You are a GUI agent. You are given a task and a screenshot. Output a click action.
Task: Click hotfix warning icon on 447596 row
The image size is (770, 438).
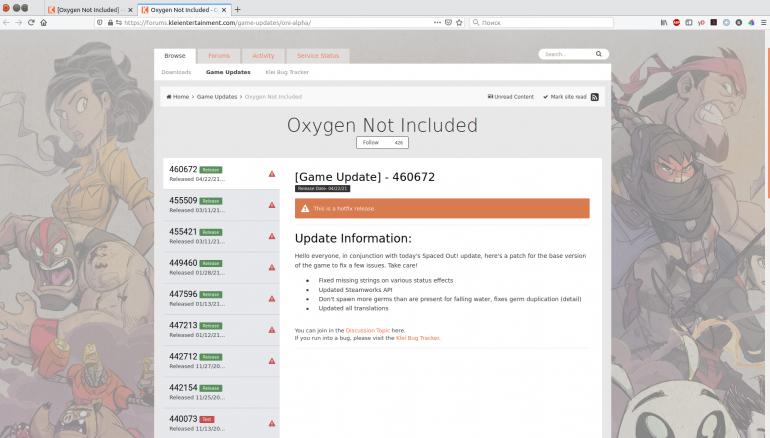click(272, 299)
